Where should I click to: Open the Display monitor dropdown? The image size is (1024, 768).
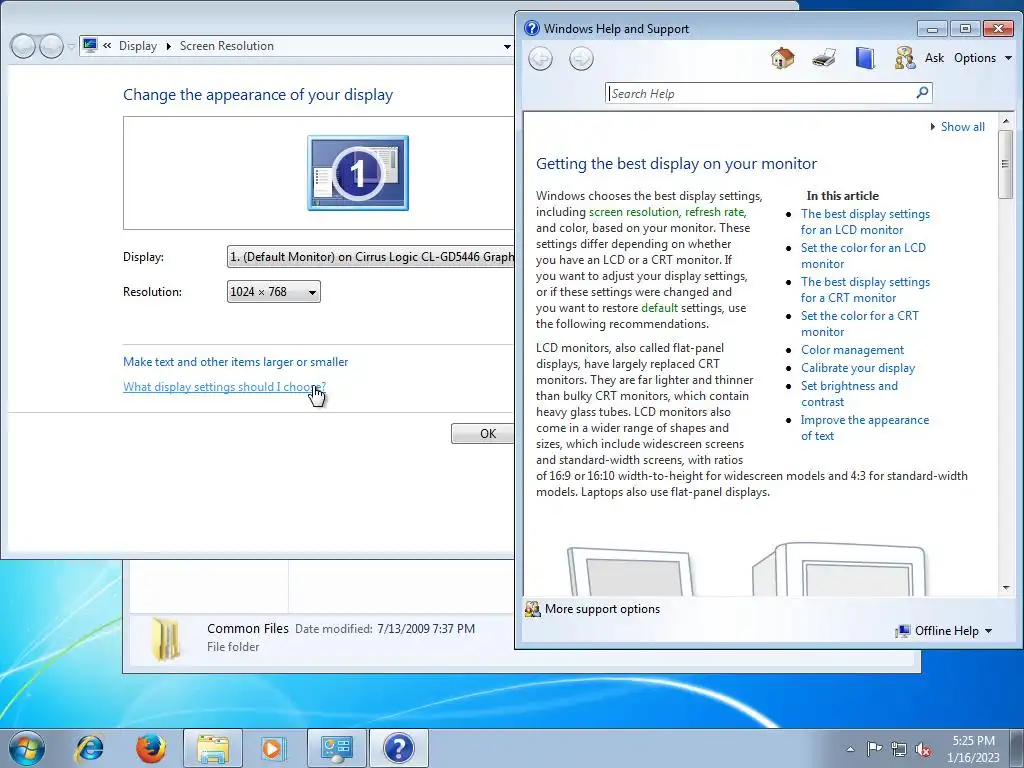coord(370,257)
